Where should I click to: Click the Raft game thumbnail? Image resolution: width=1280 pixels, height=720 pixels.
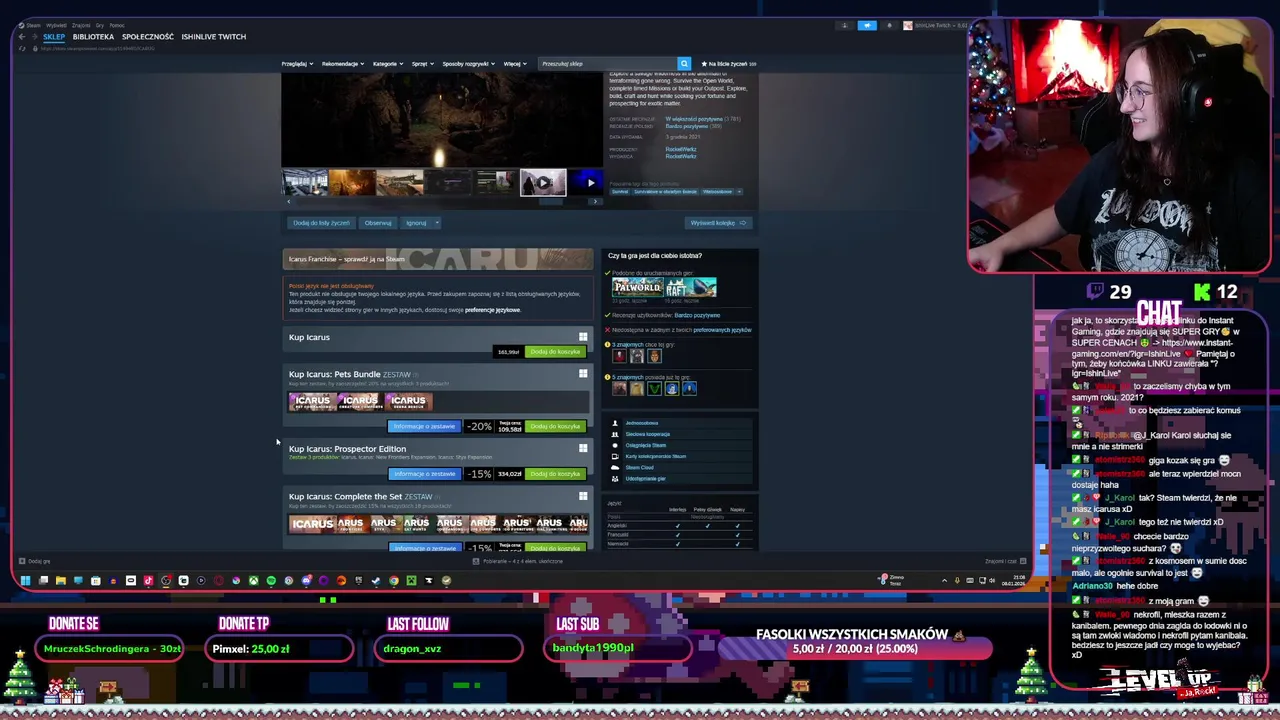coord(691,288)
